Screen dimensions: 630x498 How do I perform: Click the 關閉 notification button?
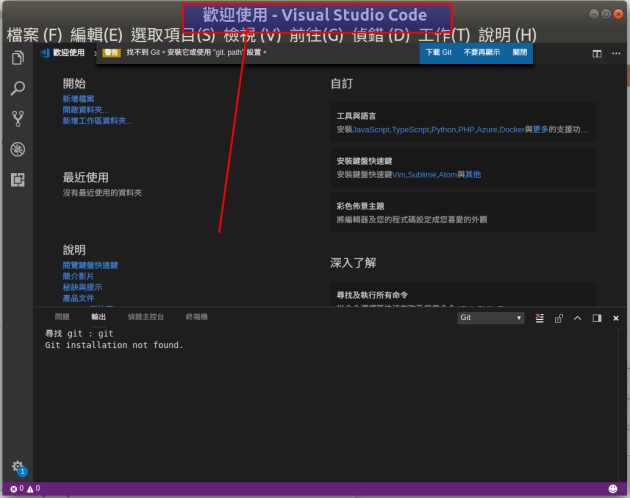[x=520, y=53]
